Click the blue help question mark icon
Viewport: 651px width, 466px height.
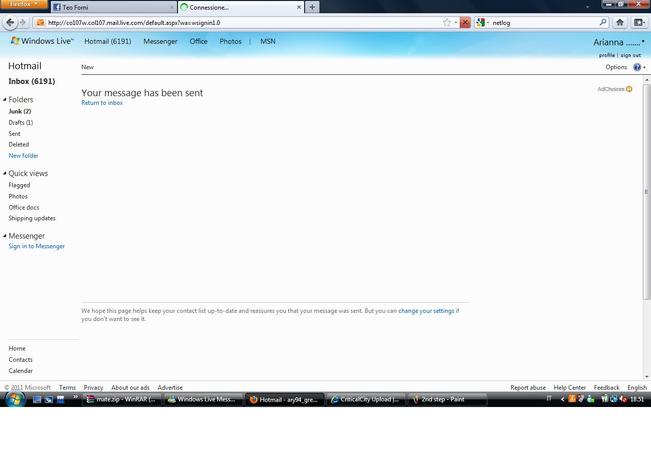click(637, 67)
